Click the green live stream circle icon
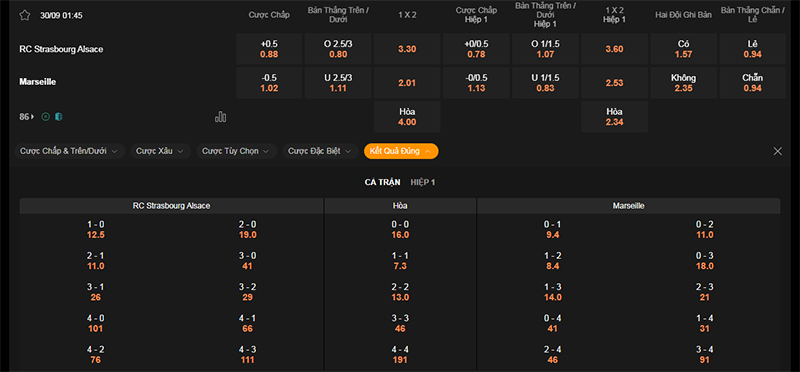 [x=45, y=117]
